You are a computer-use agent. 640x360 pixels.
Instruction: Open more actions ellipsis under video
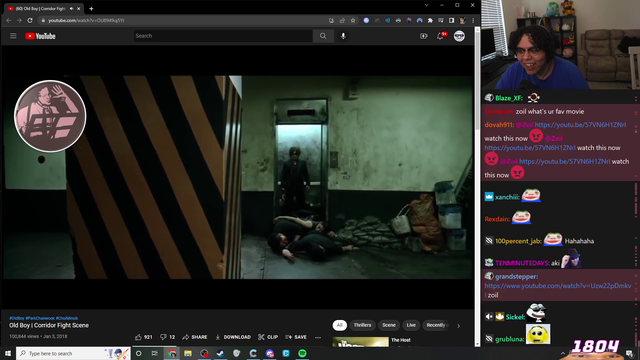(318, 337)
